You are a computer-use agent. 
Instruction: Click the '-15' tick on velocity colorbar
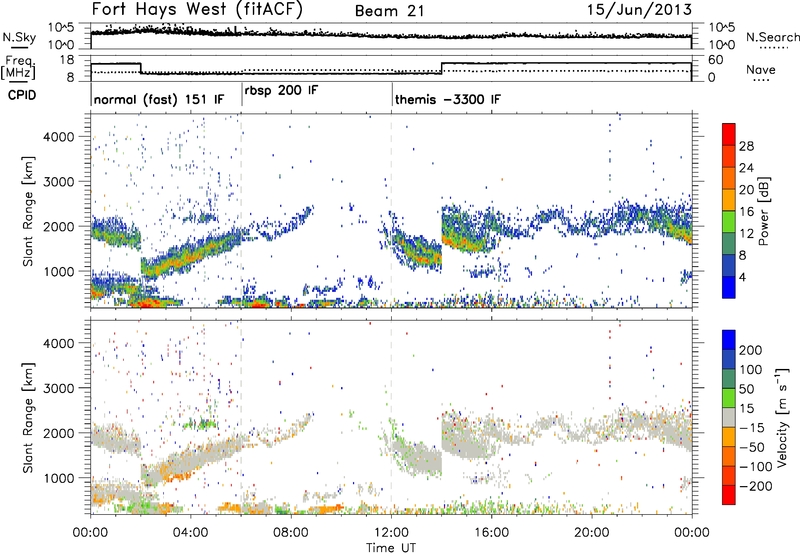pos(752,428)
